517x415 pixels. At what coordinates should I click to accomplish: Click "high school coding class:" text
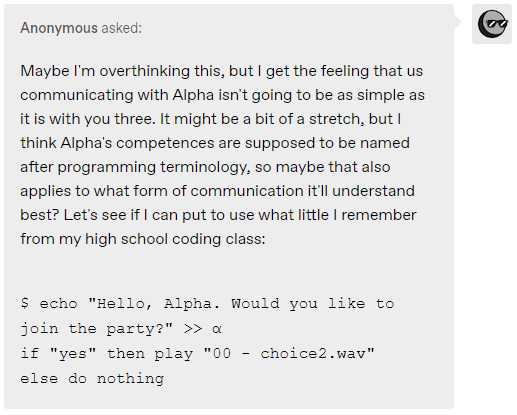pos(175,239)
